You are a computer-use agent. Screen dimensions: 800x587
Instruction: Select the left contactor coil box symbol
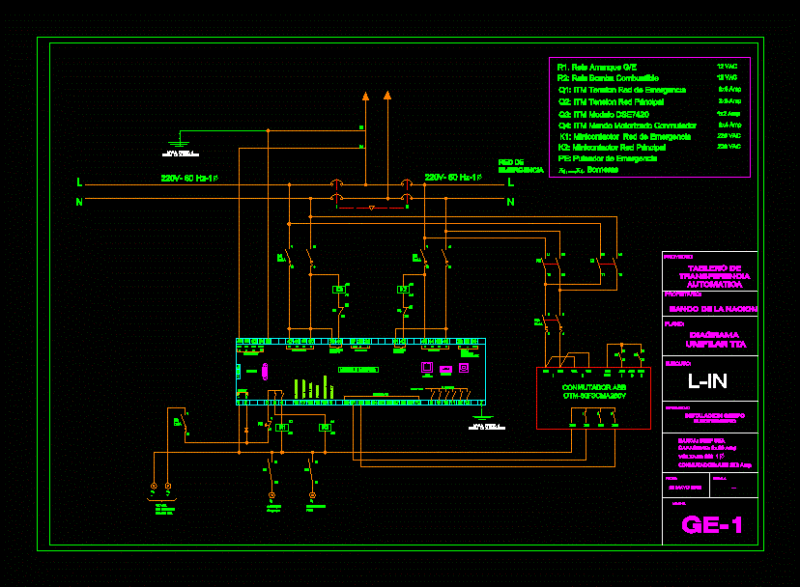[x=338, y=290]
